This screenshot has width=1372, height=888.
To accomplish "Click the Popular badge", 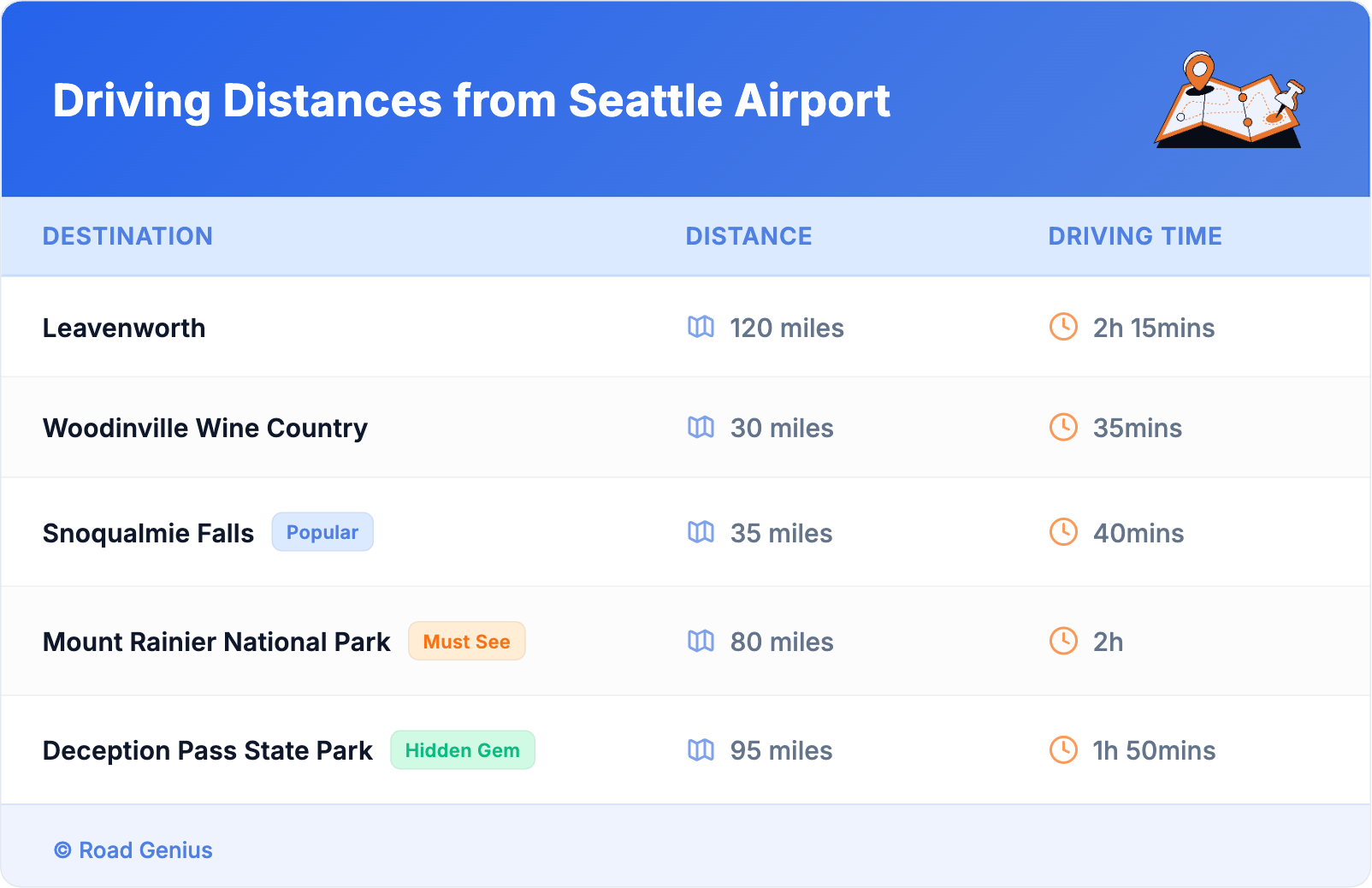I will (x=322, y=532).
